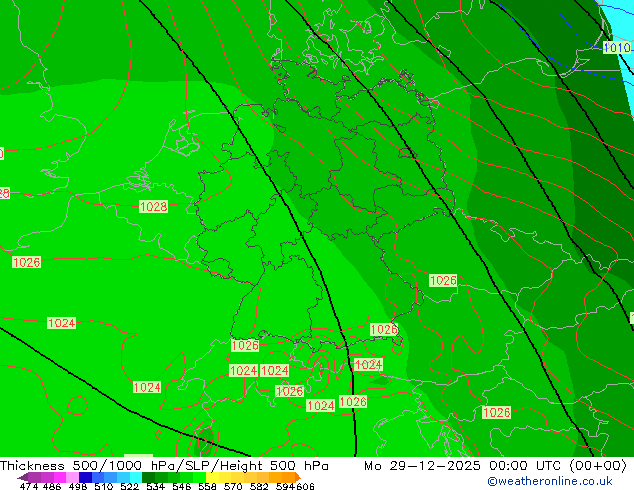The image size is (634, 490).
Task: Click the date stamp 'Mo 29-12-2025 00:00 UTC'
Action: [465, 465]
